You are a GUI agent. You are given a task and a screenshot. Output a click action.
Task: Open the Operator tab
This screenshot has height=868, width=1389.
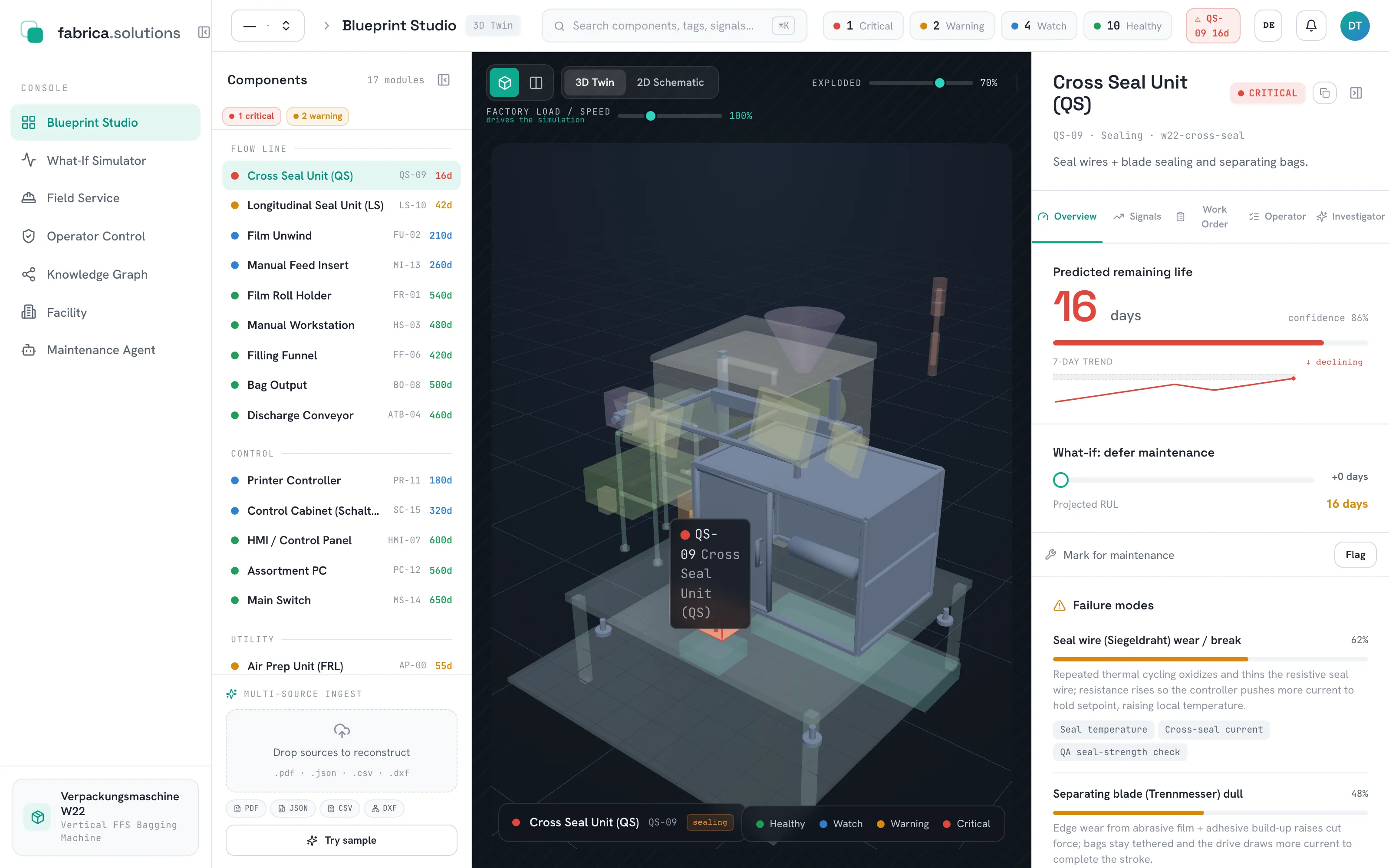pos(1277,217)
